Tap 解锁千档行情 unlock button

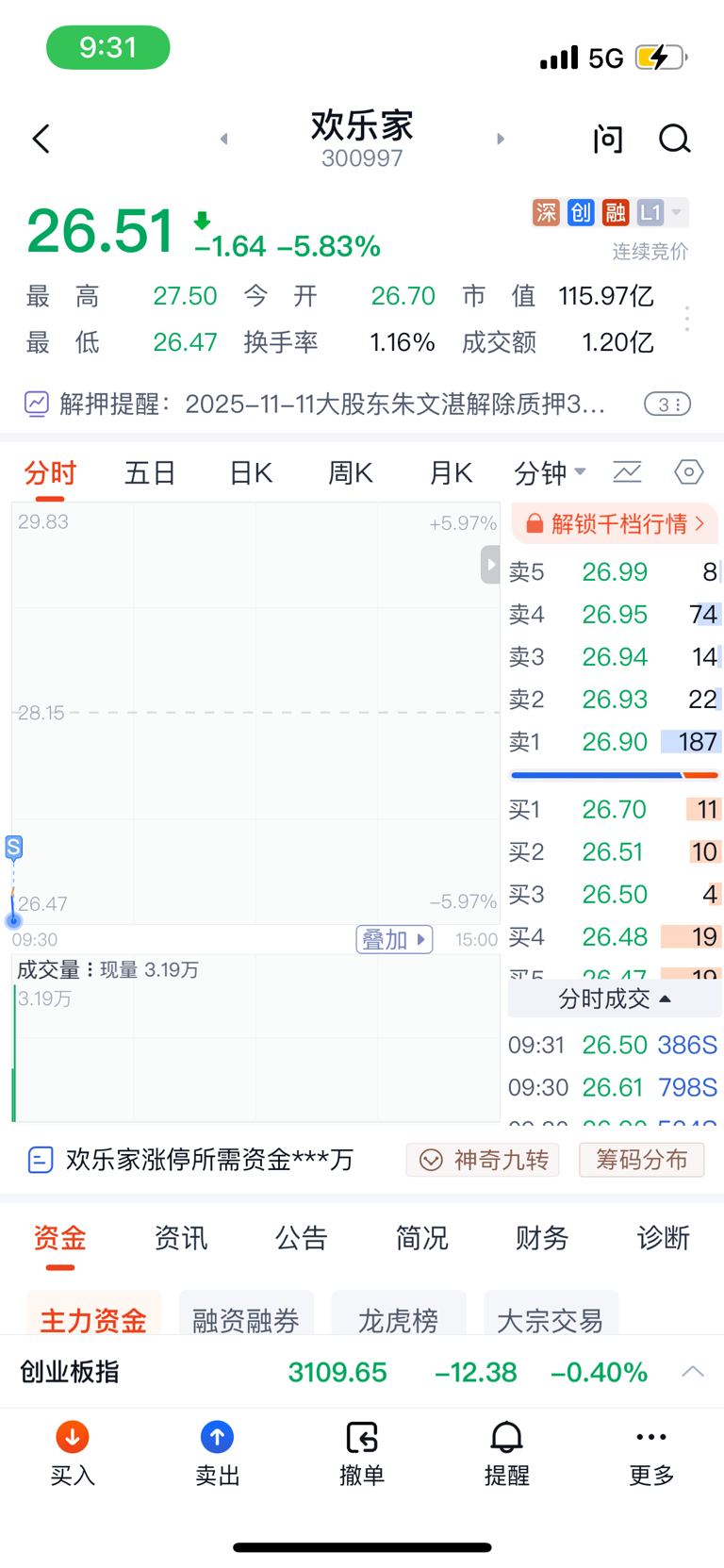tap(615, 523)
